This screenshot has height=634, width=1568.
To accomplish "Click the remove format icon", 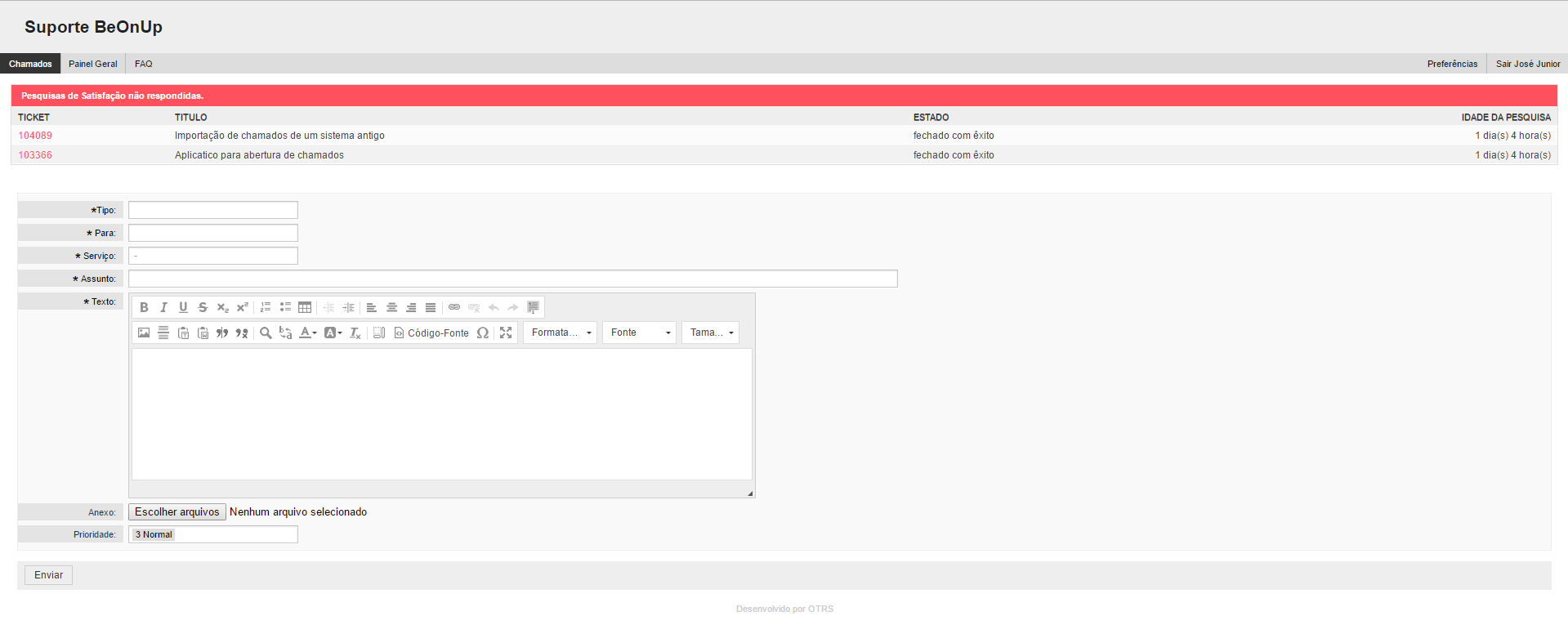I will (x=355, y=333).
